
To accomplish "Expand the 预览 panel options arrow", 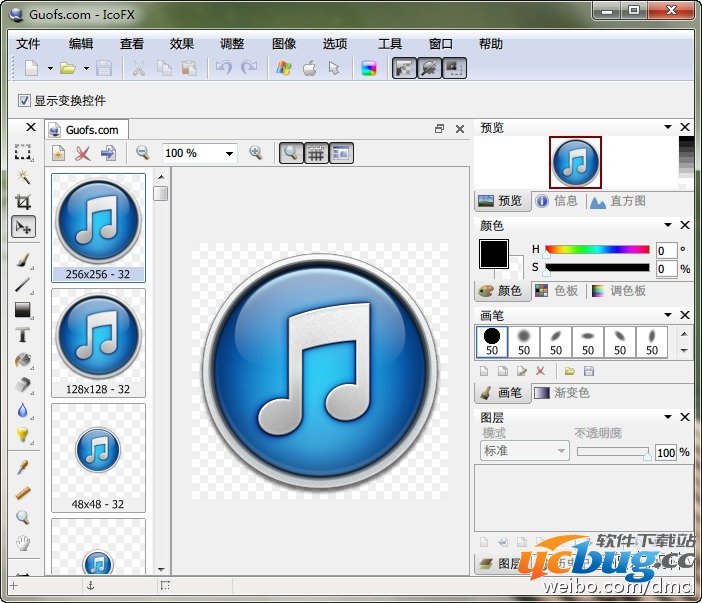I will [x=668, y=127].
